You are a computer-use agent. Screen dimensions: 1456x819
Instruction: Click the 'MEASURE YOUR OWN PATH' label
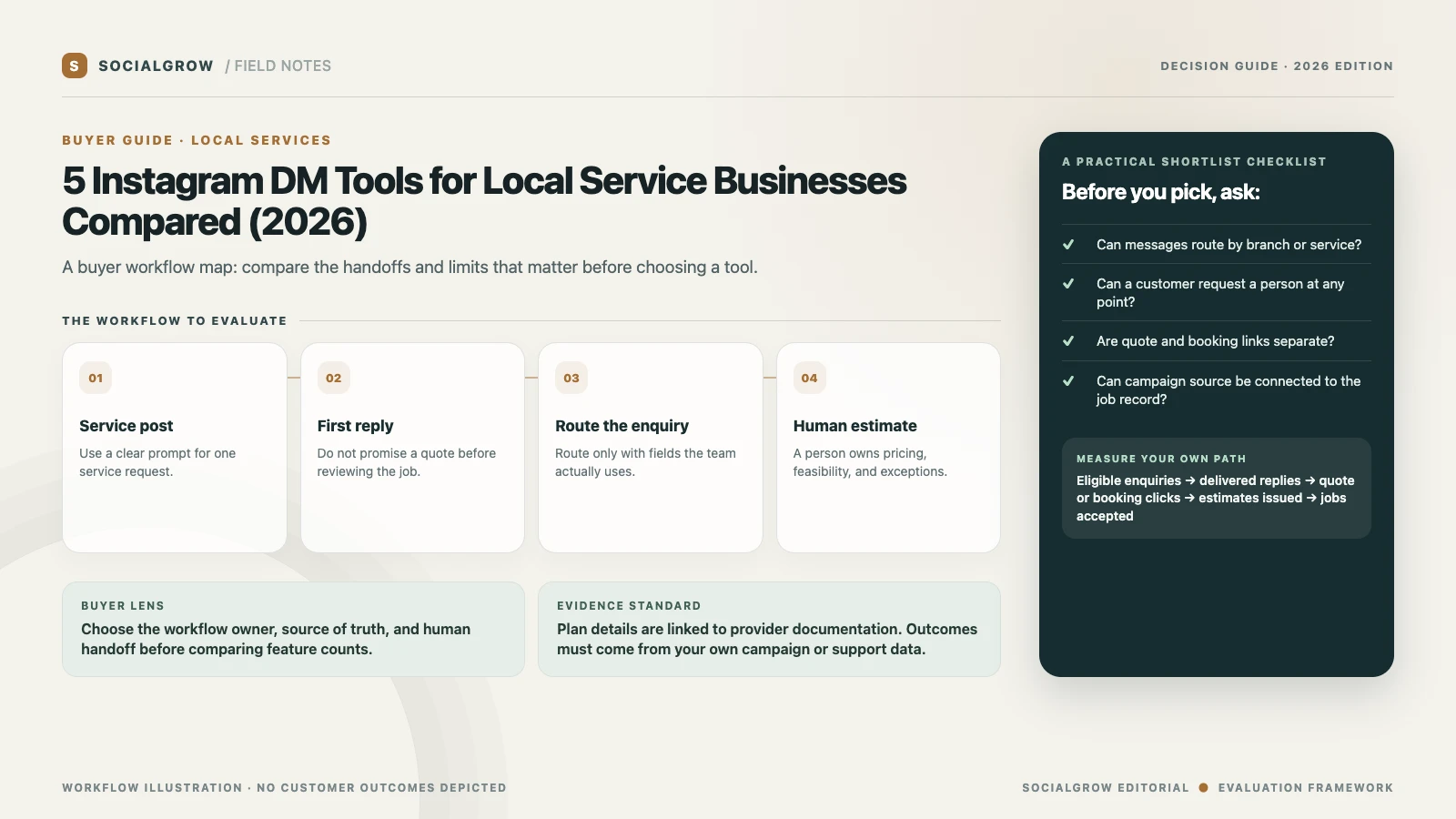click(x=1161, y=460)
